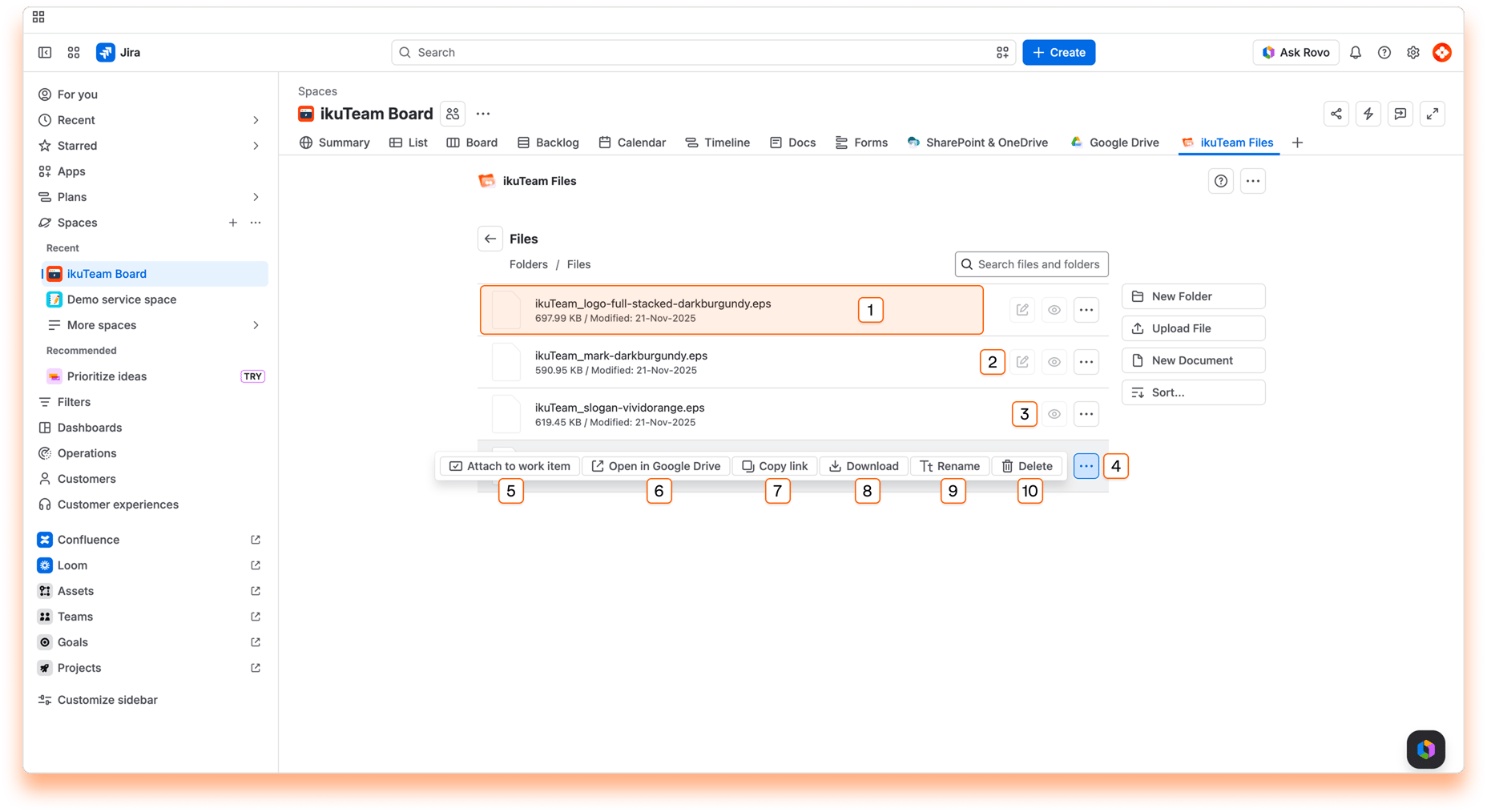Viewport: 1487px width, 812px height.
Task: Enter full screen with the expand icon
Action: point(1433,114)
